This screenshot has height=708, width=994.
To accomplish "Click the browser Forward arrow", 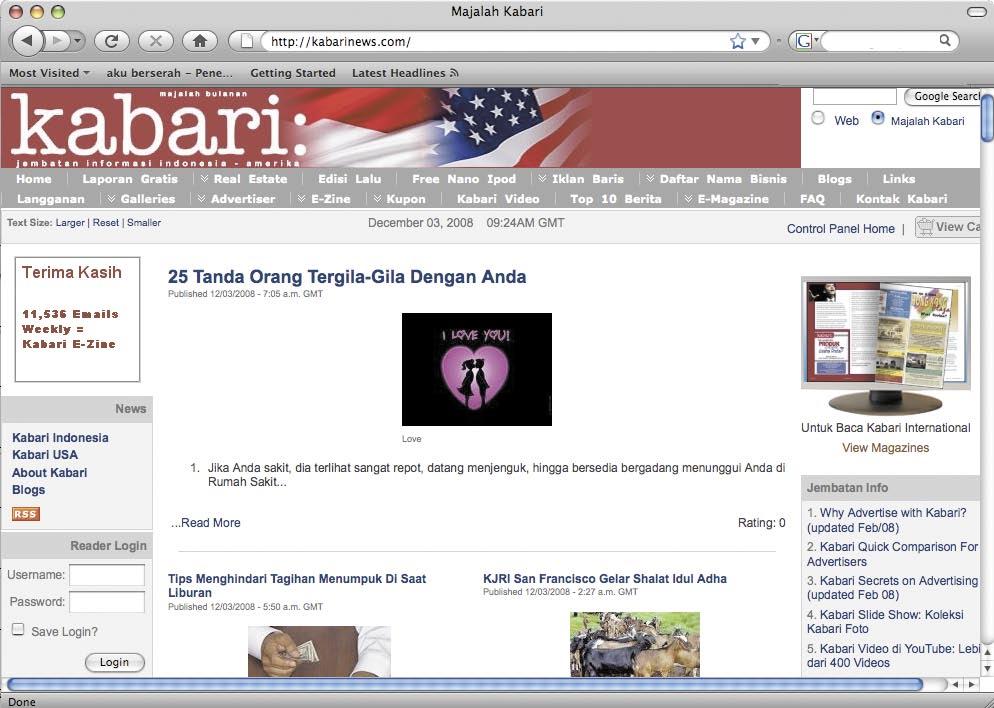I will coord(57,41).
